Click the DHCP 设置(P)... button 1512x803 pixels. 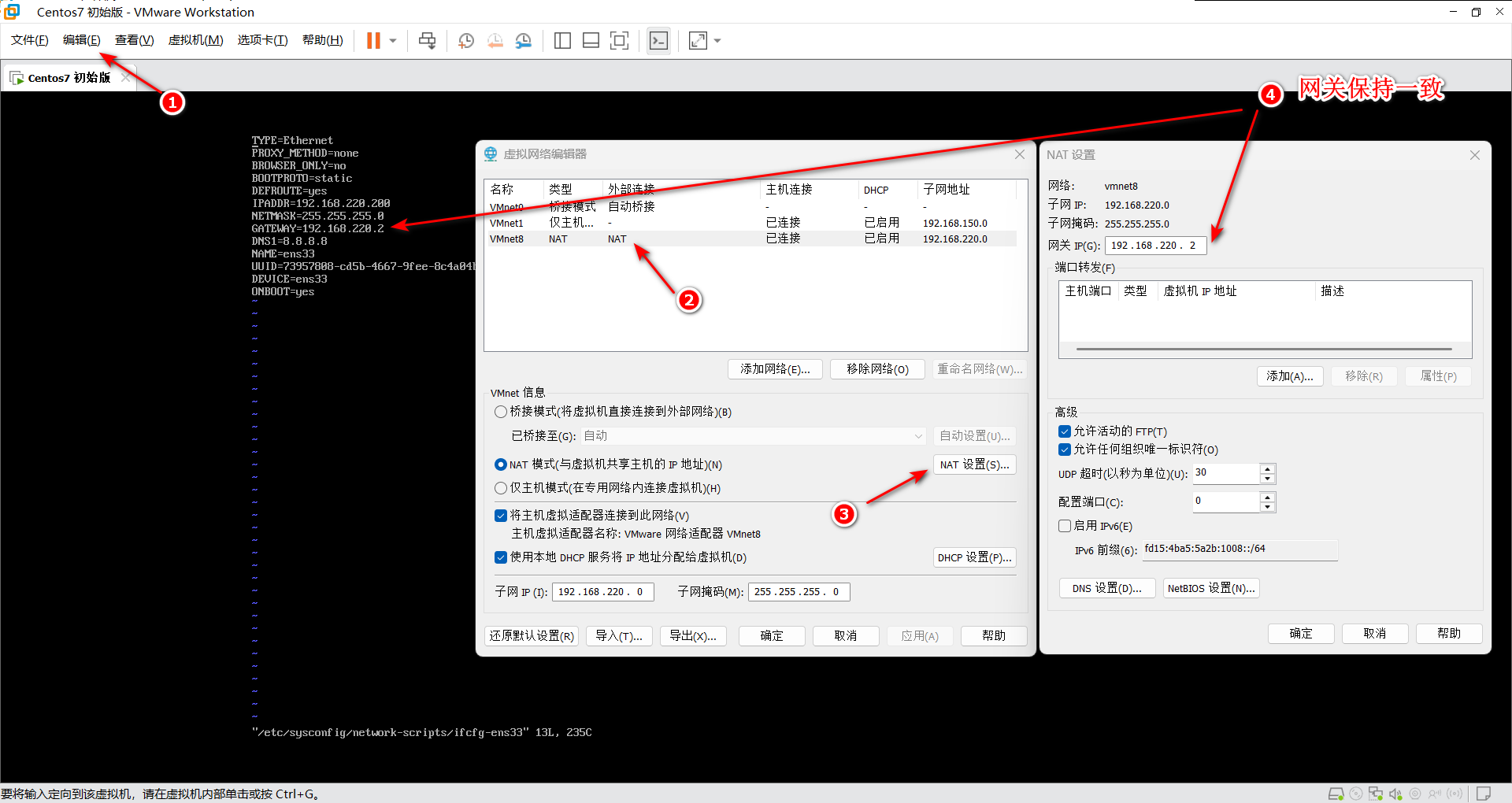coord(974,557)
